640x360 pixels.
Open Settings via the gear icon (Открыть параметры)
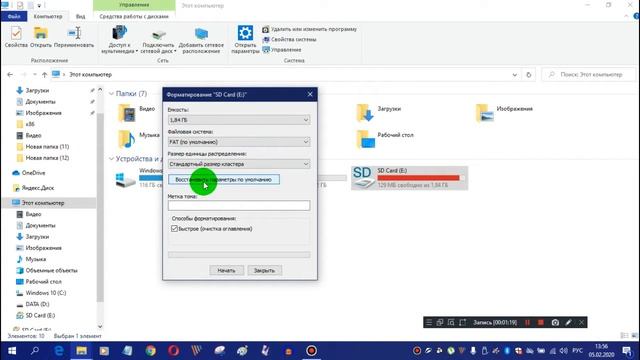point(245,40)
